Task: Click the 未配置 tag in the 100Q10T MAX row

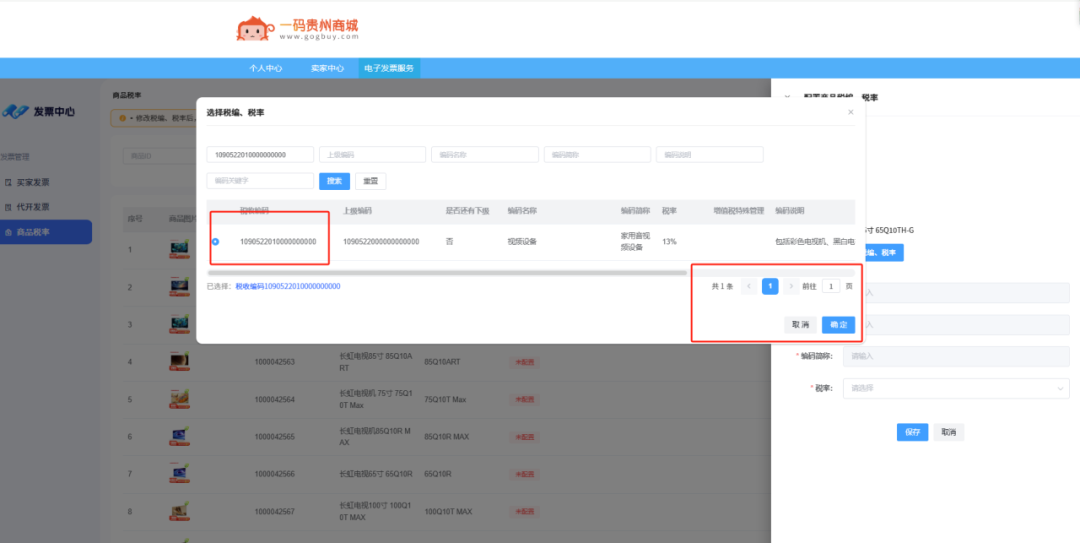Action: 523,511
